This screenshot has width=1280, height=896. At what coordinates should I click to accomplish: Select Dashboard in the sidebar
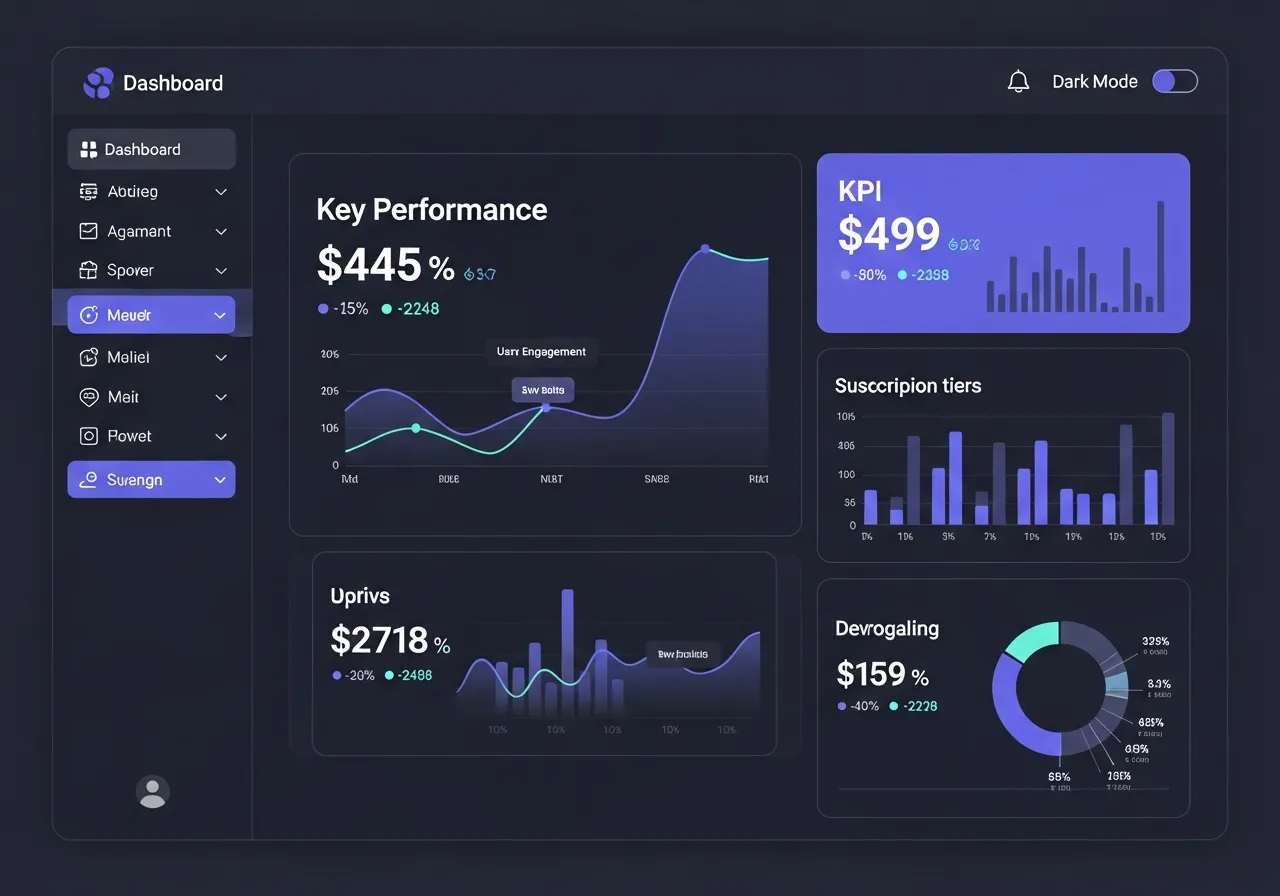coord(152,149)
